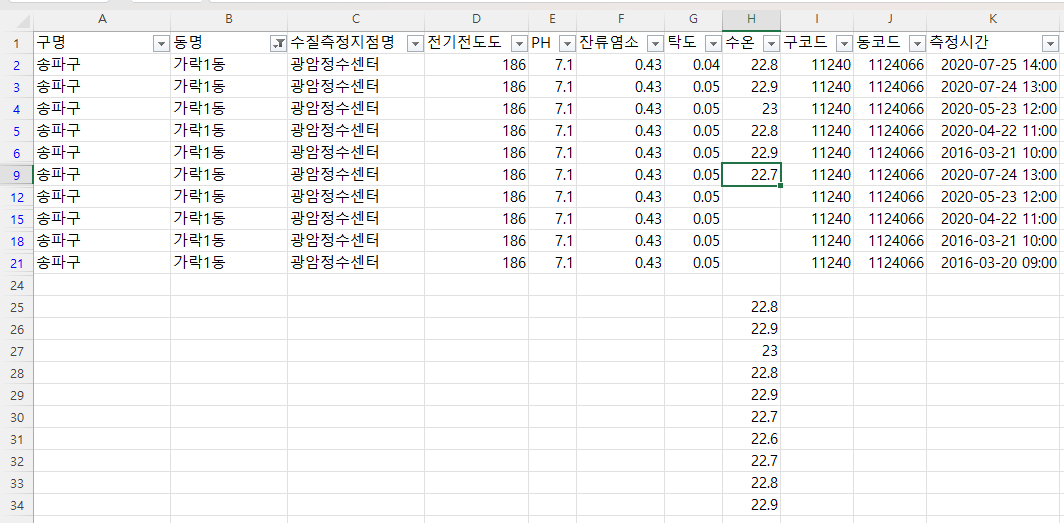This screenshot has width=1064, height=523.
Task: Select column J header
Action: [890, 20]
